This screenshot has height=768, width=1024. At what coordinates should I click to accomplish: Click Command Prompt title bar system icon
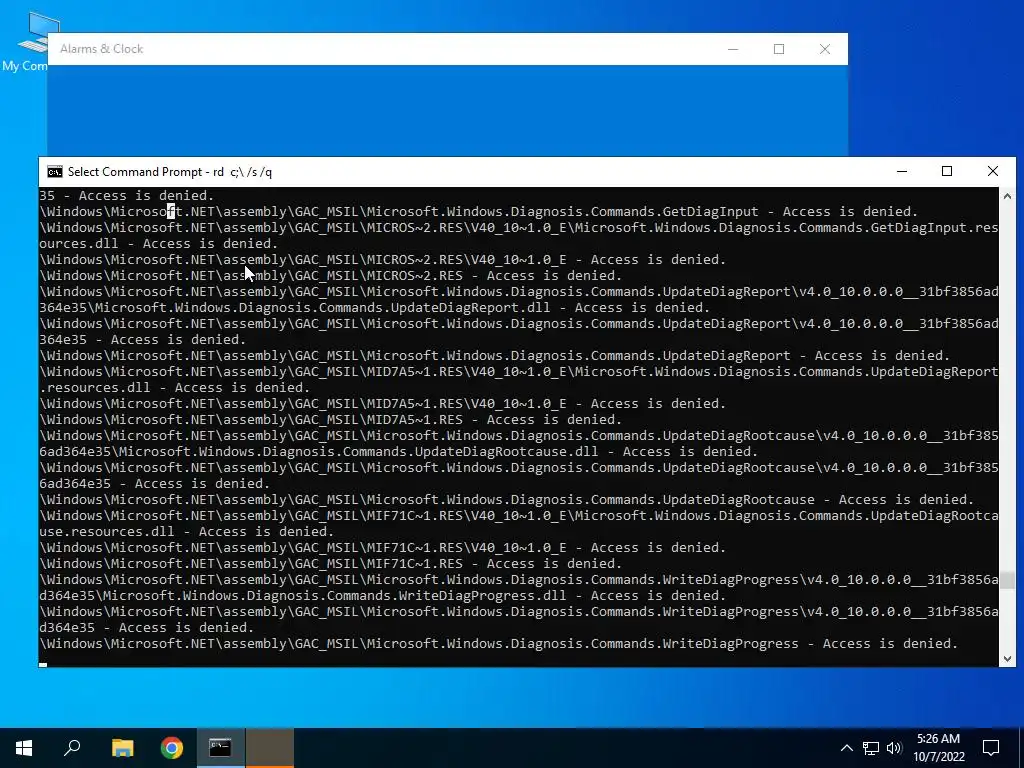click(55, 172)
